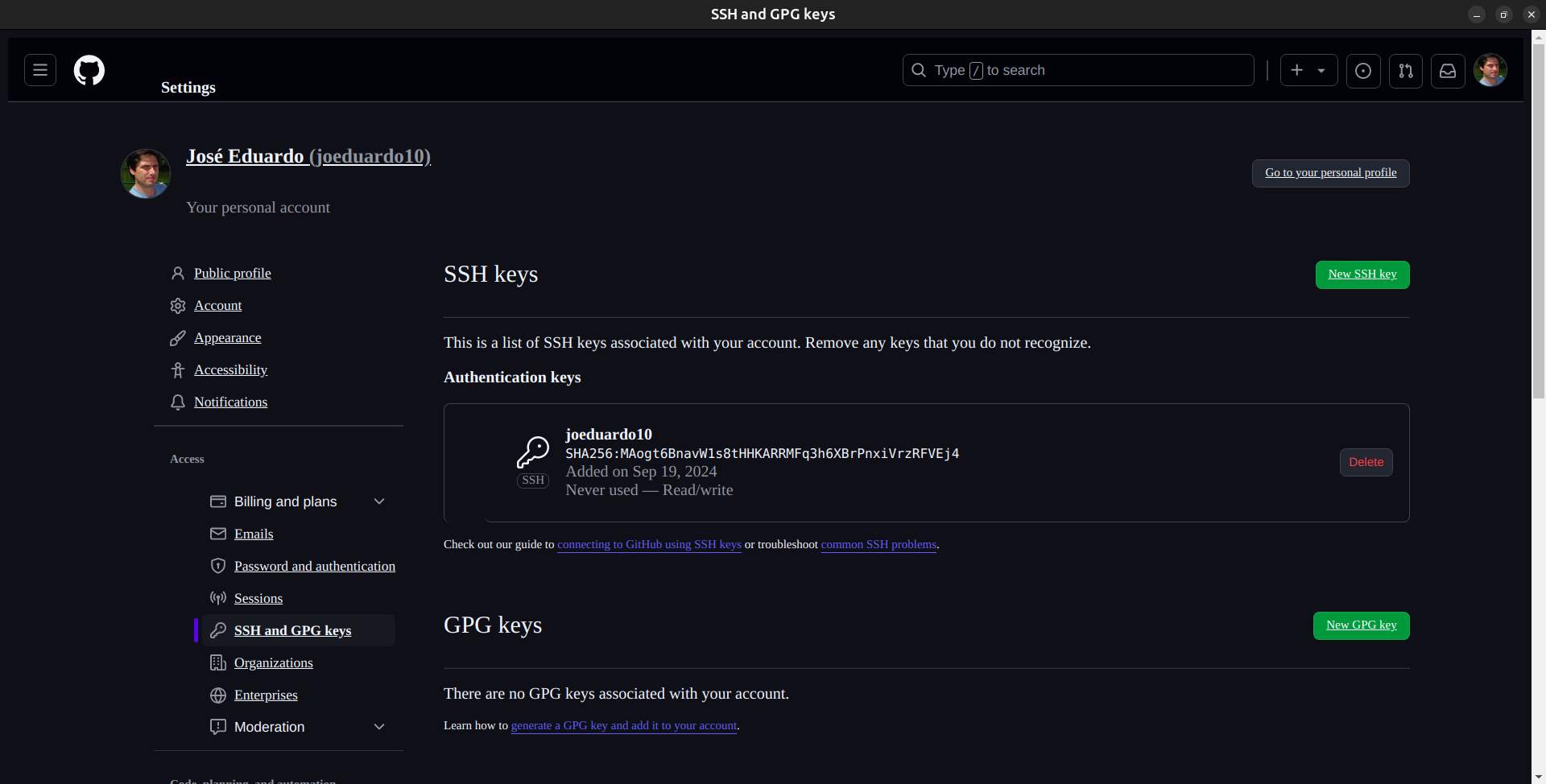Viewport: 1546px width, 784px height.
Task: Click the Emails envelope icon
Action: (218, 534)
